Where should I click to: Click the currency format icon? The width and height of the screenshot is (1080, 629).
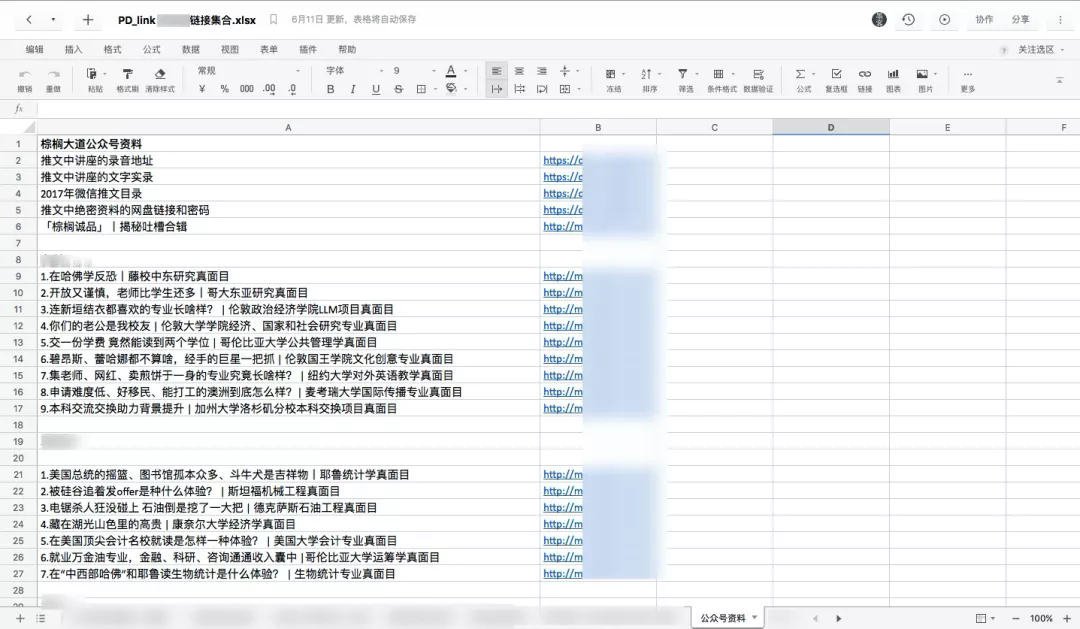[202, 89]
